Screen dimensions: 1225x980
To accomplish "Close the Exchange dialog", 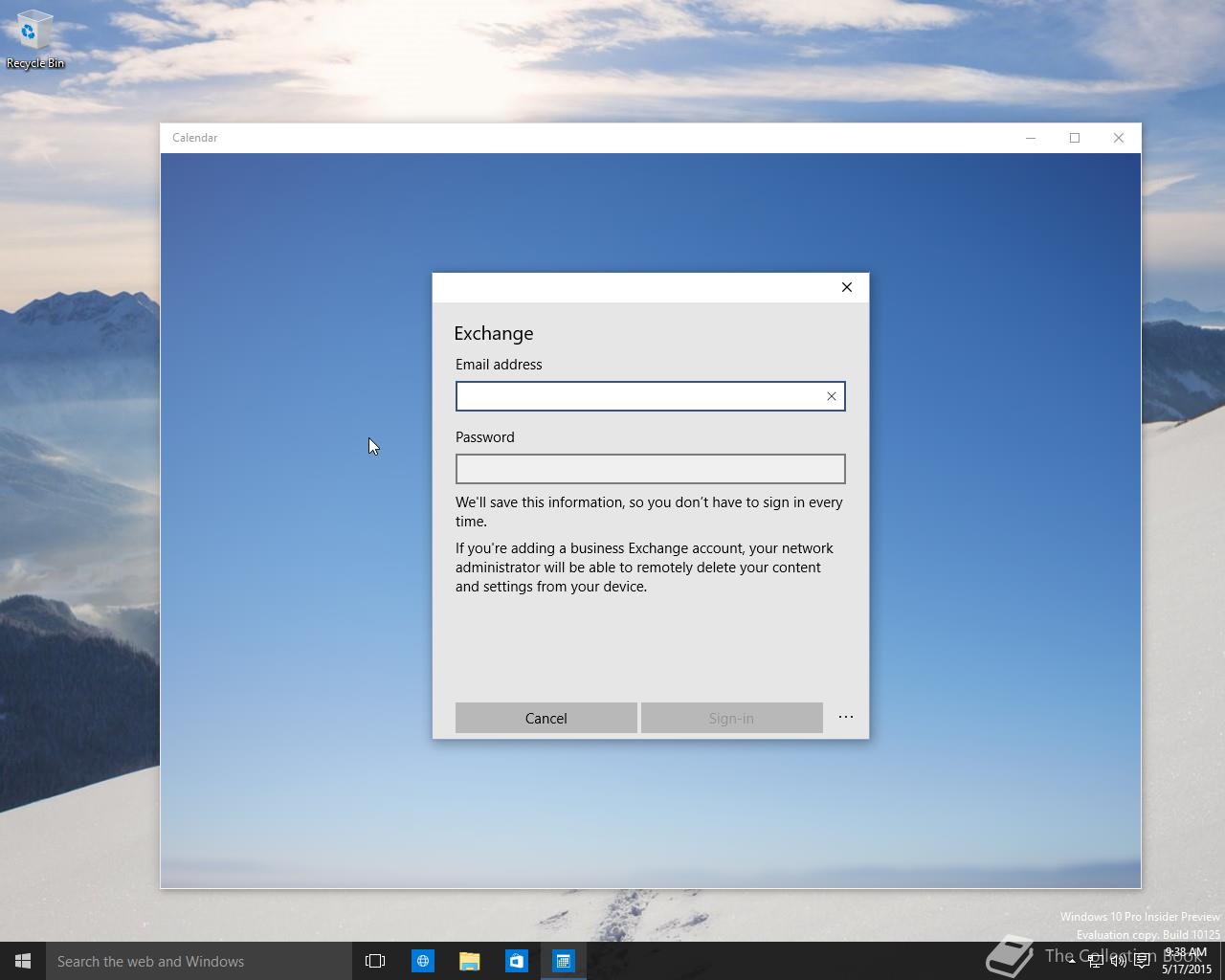I will coord(847,287).
